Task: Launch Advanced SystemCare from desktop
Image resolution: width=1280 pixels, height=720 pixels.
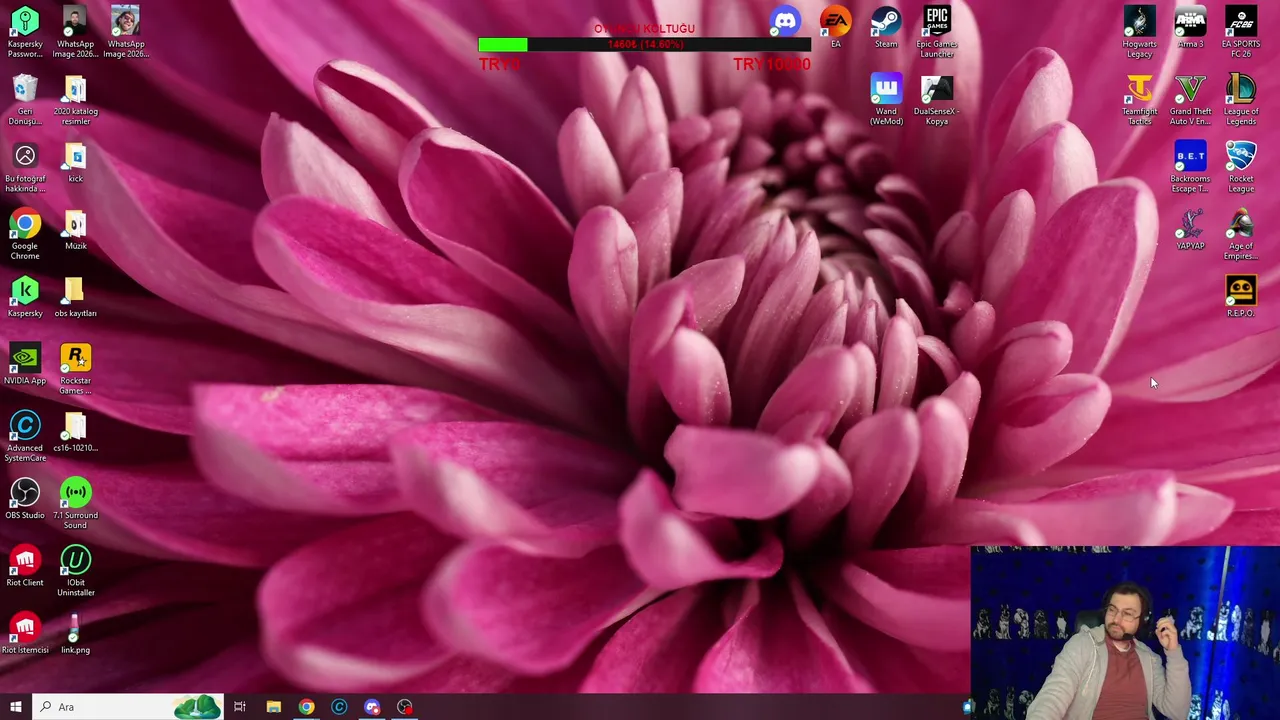Action: click(x=25, y=436)
